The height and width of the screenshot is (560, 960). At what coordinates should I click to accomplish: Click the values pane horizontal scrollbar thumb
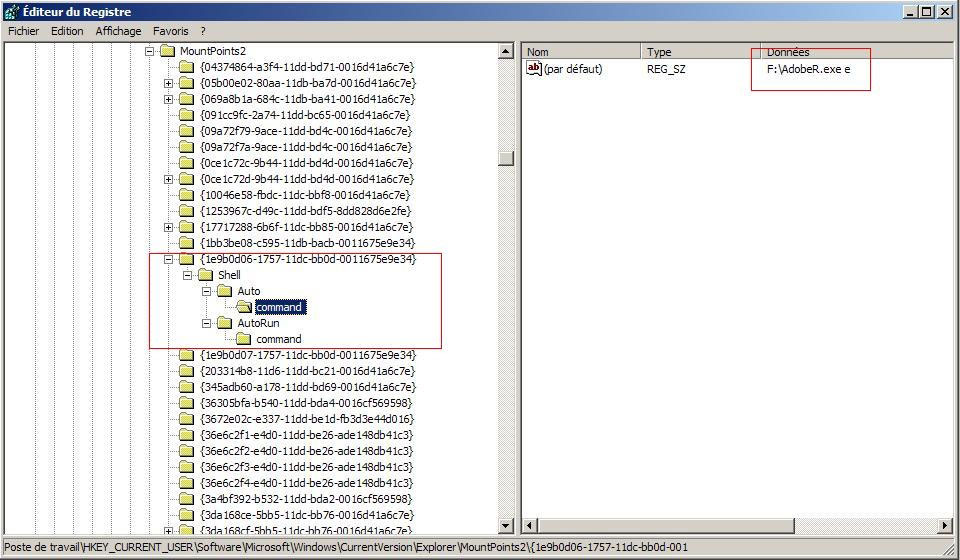point(666,525)
